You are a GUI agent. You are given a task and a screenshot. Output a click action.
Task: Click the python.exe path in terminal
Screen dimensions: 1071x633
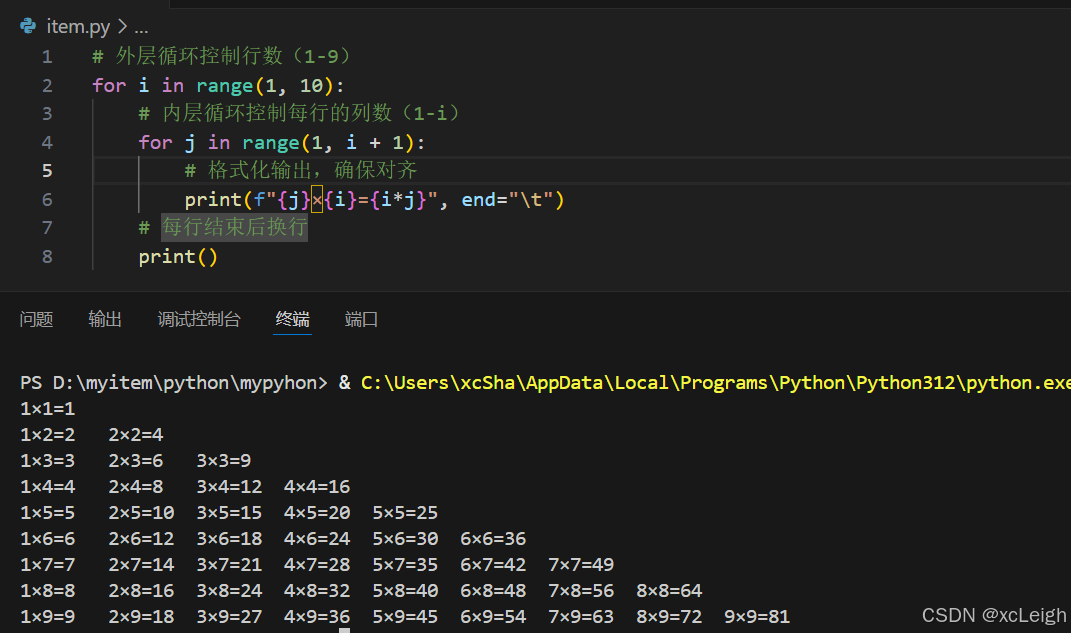tap(716, 382)
